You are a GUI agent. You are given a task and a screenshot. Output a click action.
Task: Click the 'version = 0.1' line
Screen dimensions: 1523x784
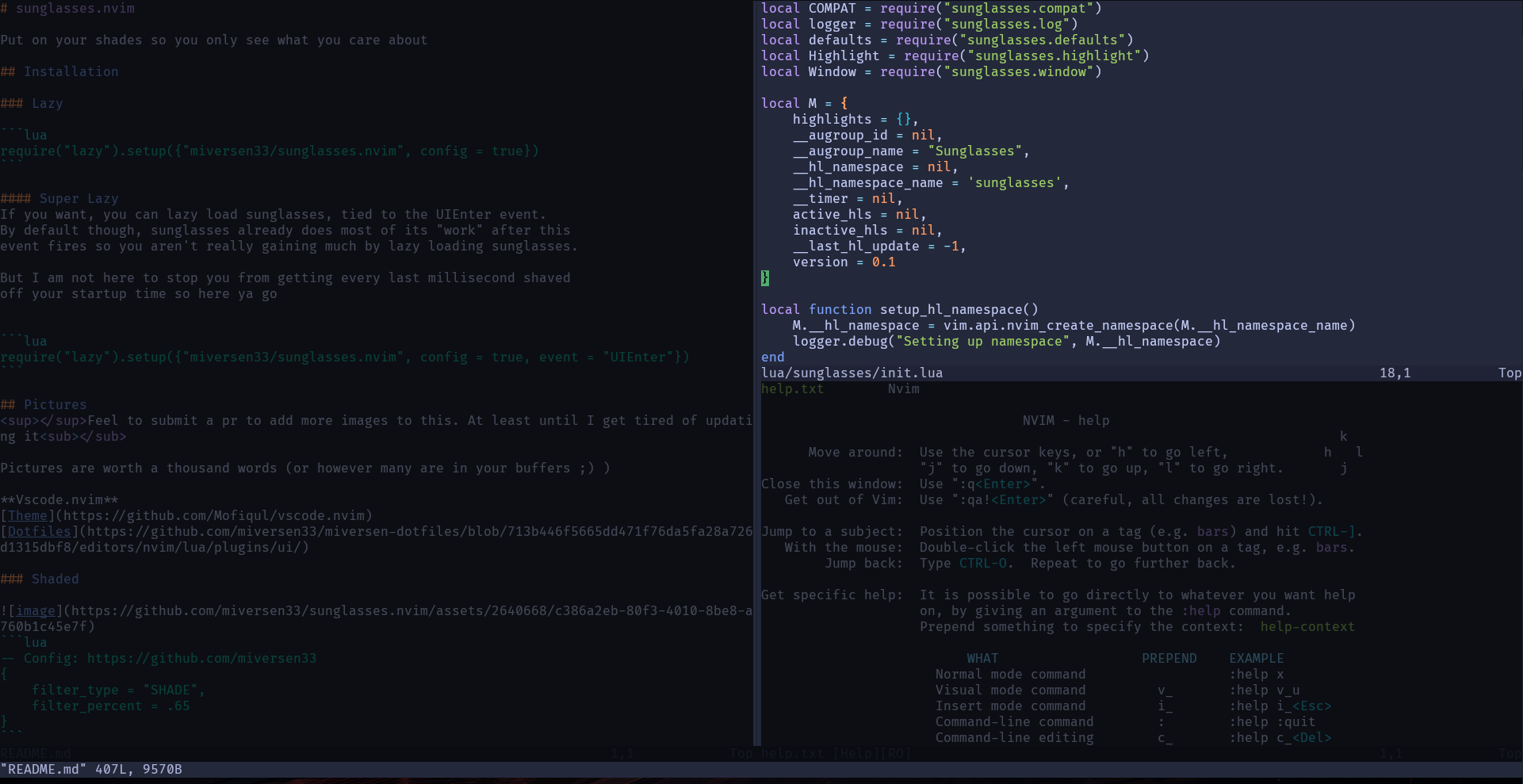[x=844, y=262]
